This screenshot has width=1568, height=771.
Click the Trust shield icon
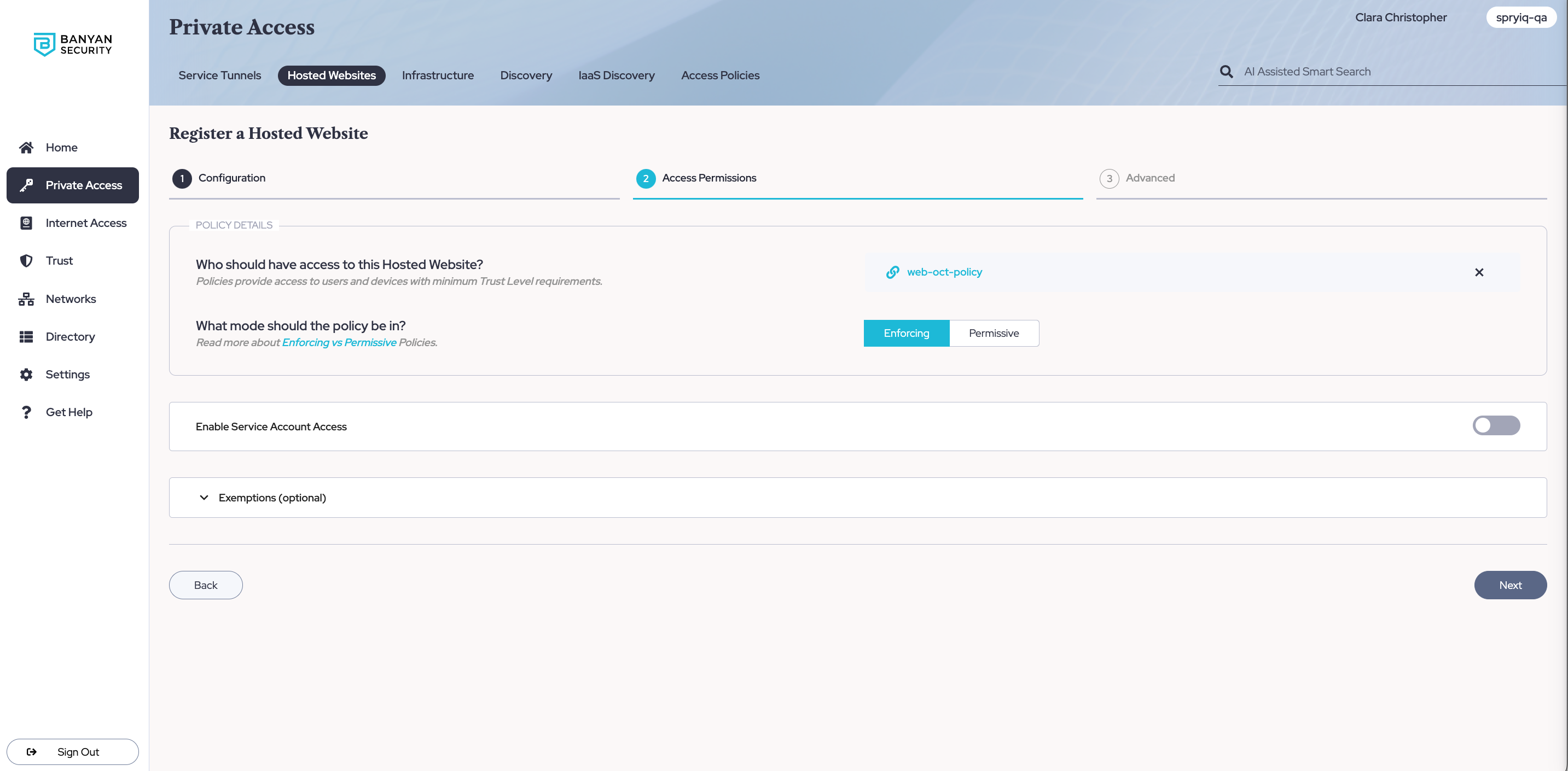pyautogui.click(x=26, y=260)
